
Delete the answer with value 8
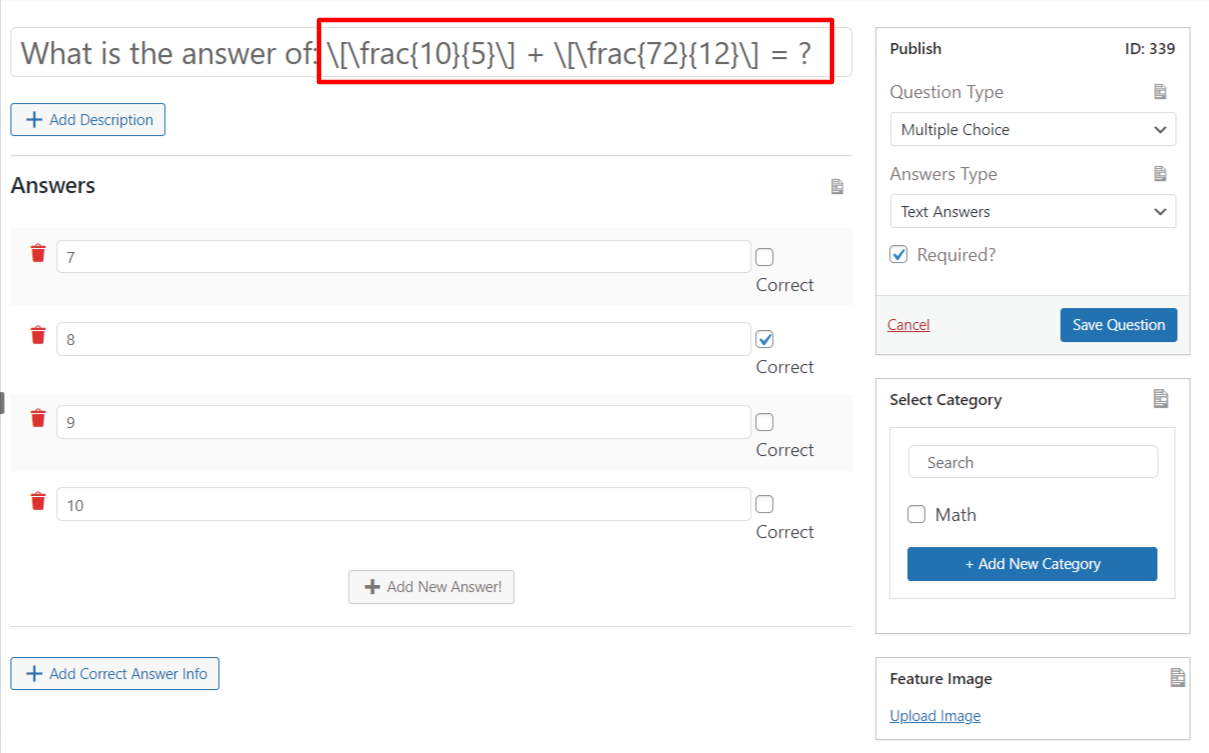tap(38, 335)
